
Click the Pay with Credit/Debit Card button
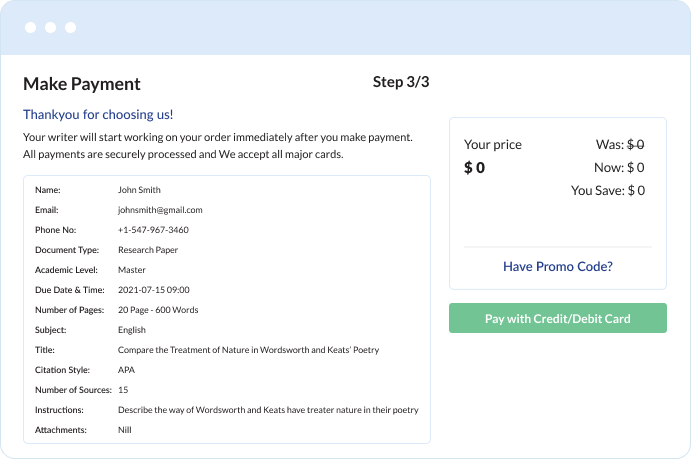click(x=557, y=318)
